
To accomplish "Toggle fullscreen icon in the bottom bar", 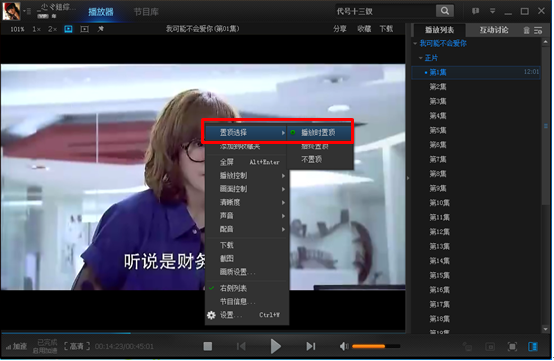I will pyautogui.click(x=512, y=347).
